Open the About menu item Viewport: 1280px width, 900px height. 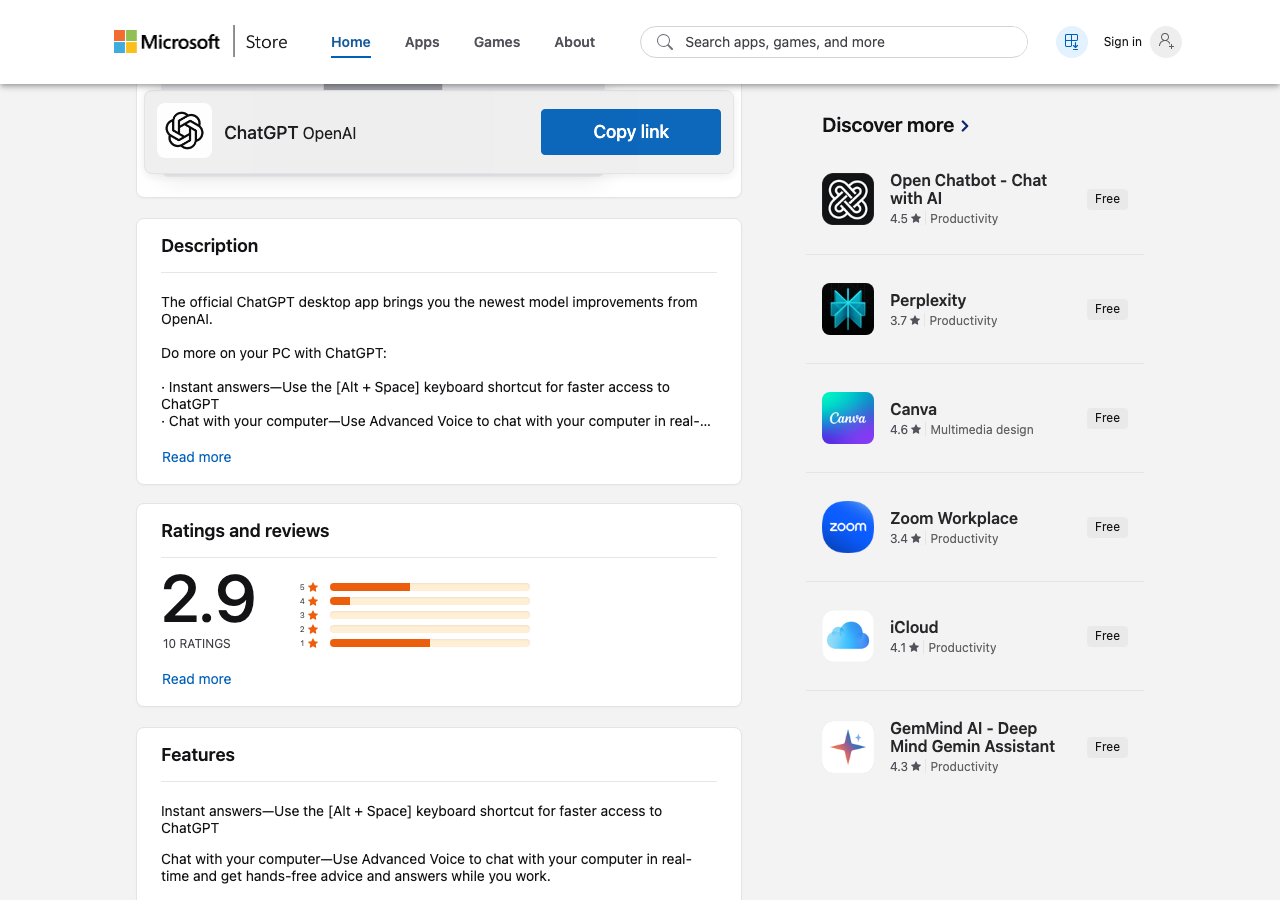(574, 42)
